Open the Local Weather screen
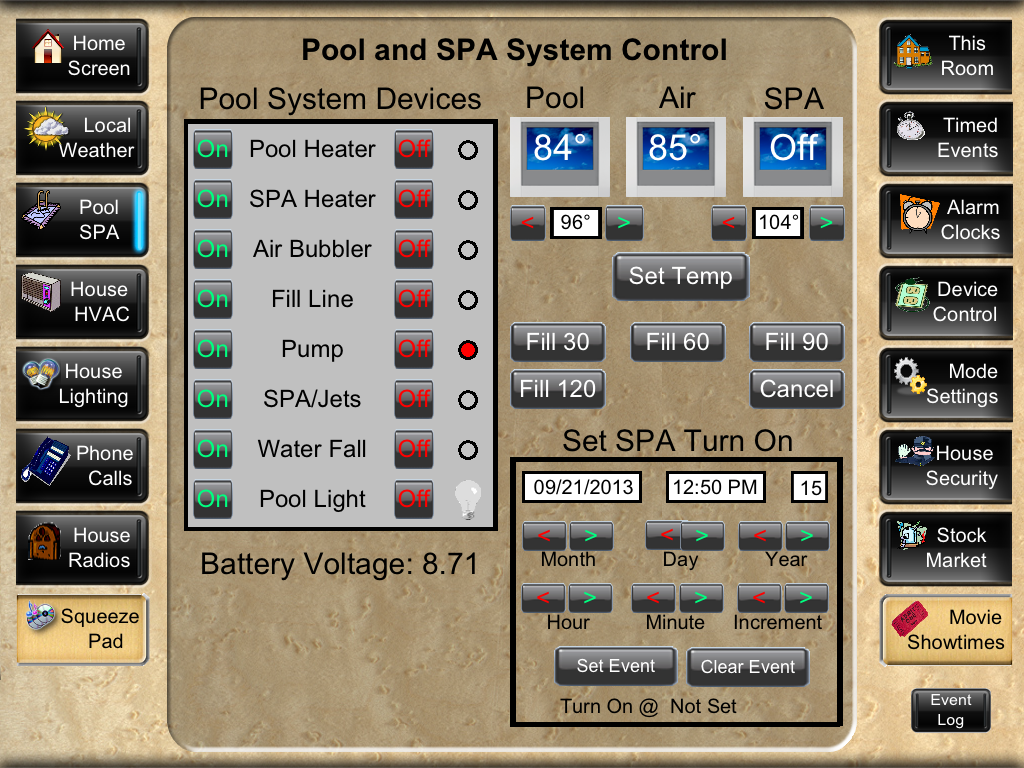Screen dimensions: 1024x768 tap(81, 138)
